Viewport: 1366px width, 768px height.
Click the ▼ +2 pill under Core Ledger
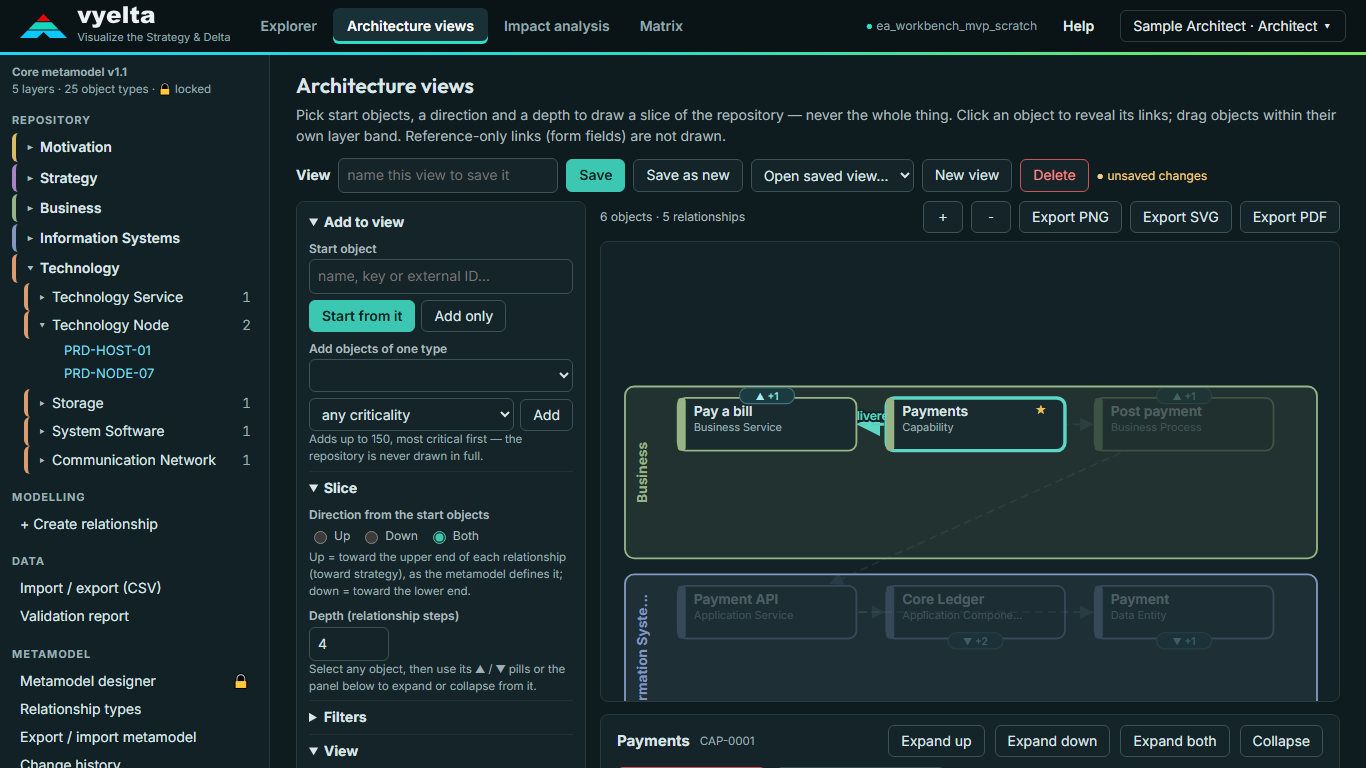975,641
